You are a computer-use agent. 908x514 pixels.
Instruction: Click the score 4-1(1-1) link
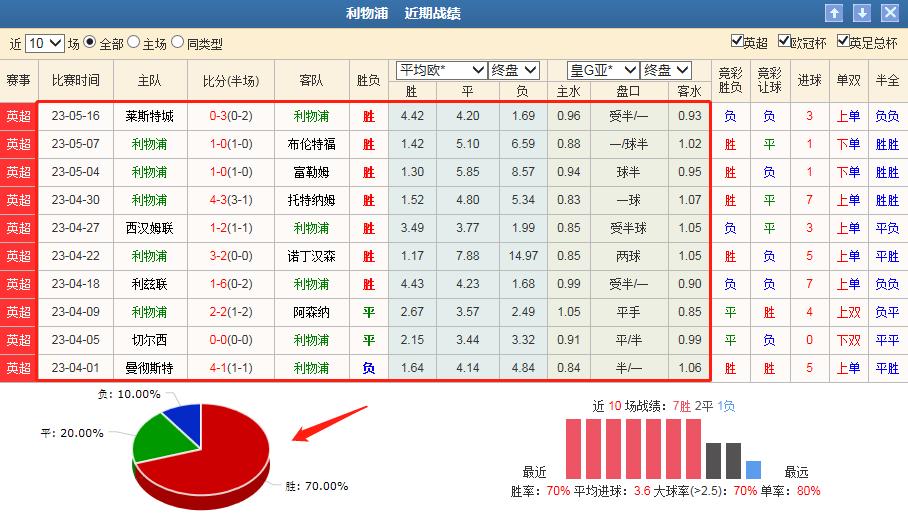pos(231,368)
